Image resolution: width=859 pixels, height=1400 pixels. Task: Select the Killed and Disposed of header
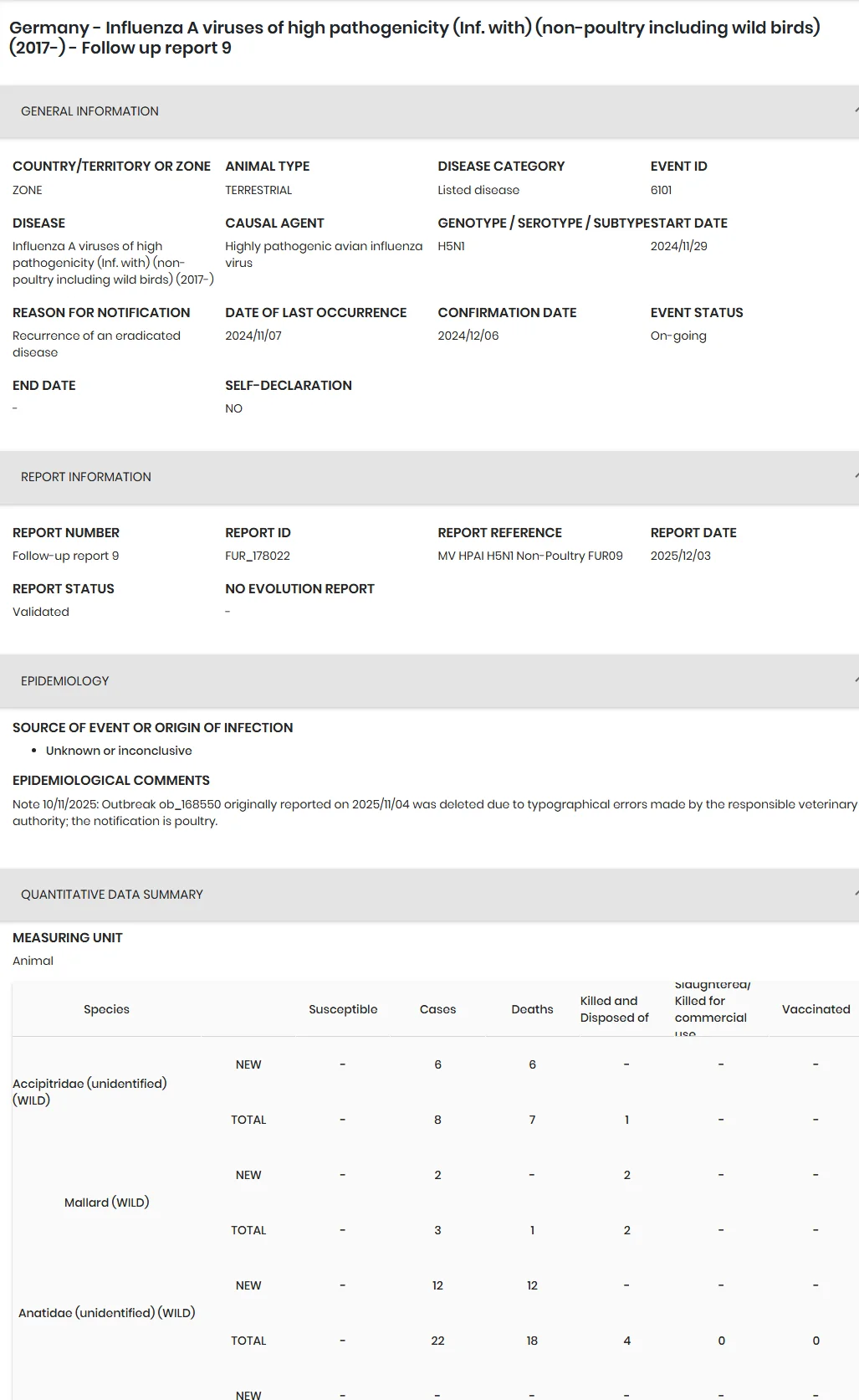(x=615, y=1009)
